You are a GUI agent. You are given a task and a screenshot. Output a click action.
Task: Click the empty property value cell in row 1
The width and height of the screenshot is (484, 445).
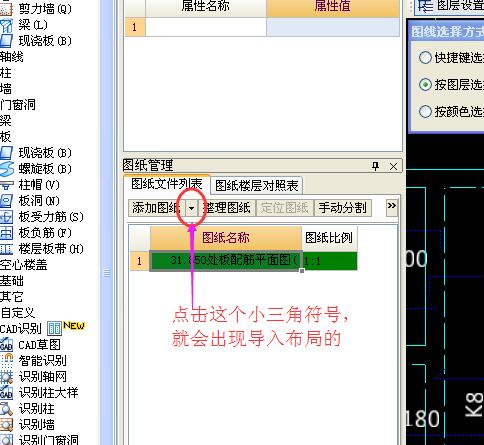pos(333,27)
